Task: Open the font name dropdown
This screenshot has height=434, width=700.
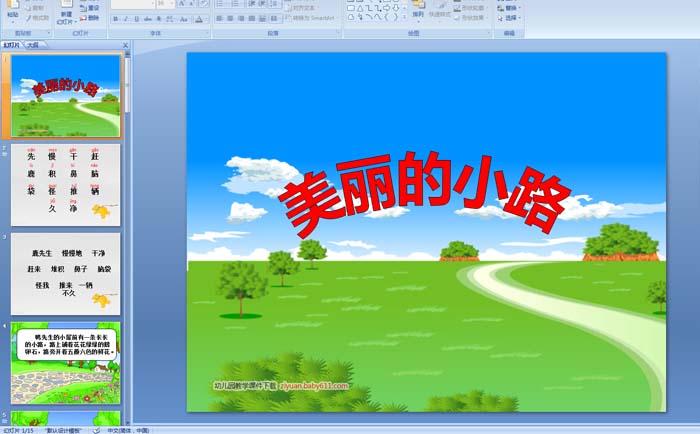Action: 153,4
